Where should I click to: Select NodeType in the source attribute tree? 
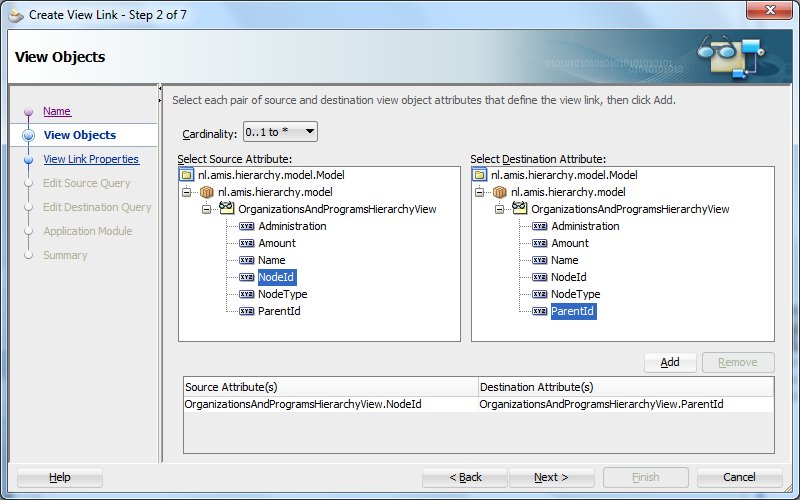282,294
